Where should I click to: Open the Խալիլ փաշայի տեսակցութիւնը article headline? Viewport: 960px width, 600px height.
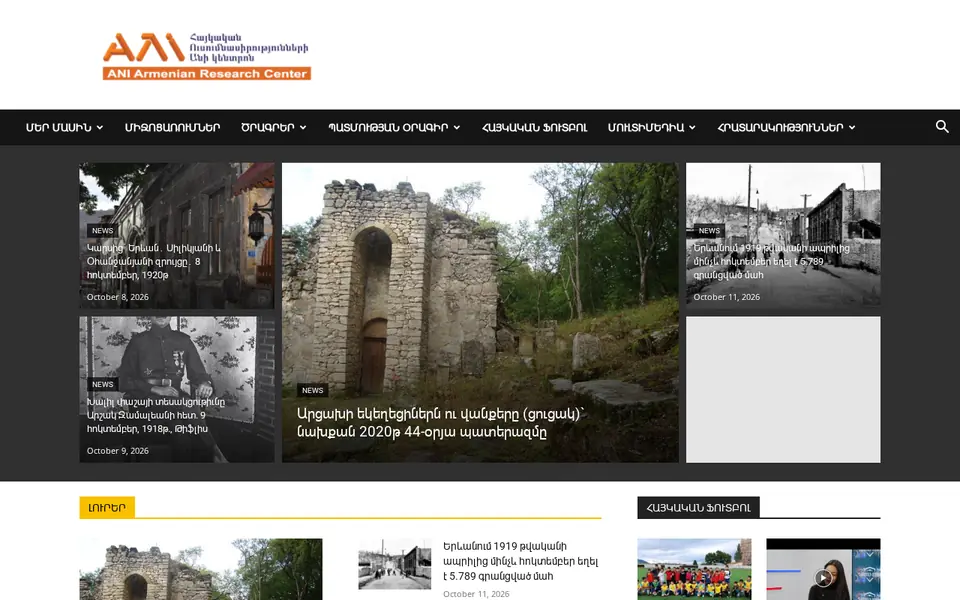click(x=156, y=415)
